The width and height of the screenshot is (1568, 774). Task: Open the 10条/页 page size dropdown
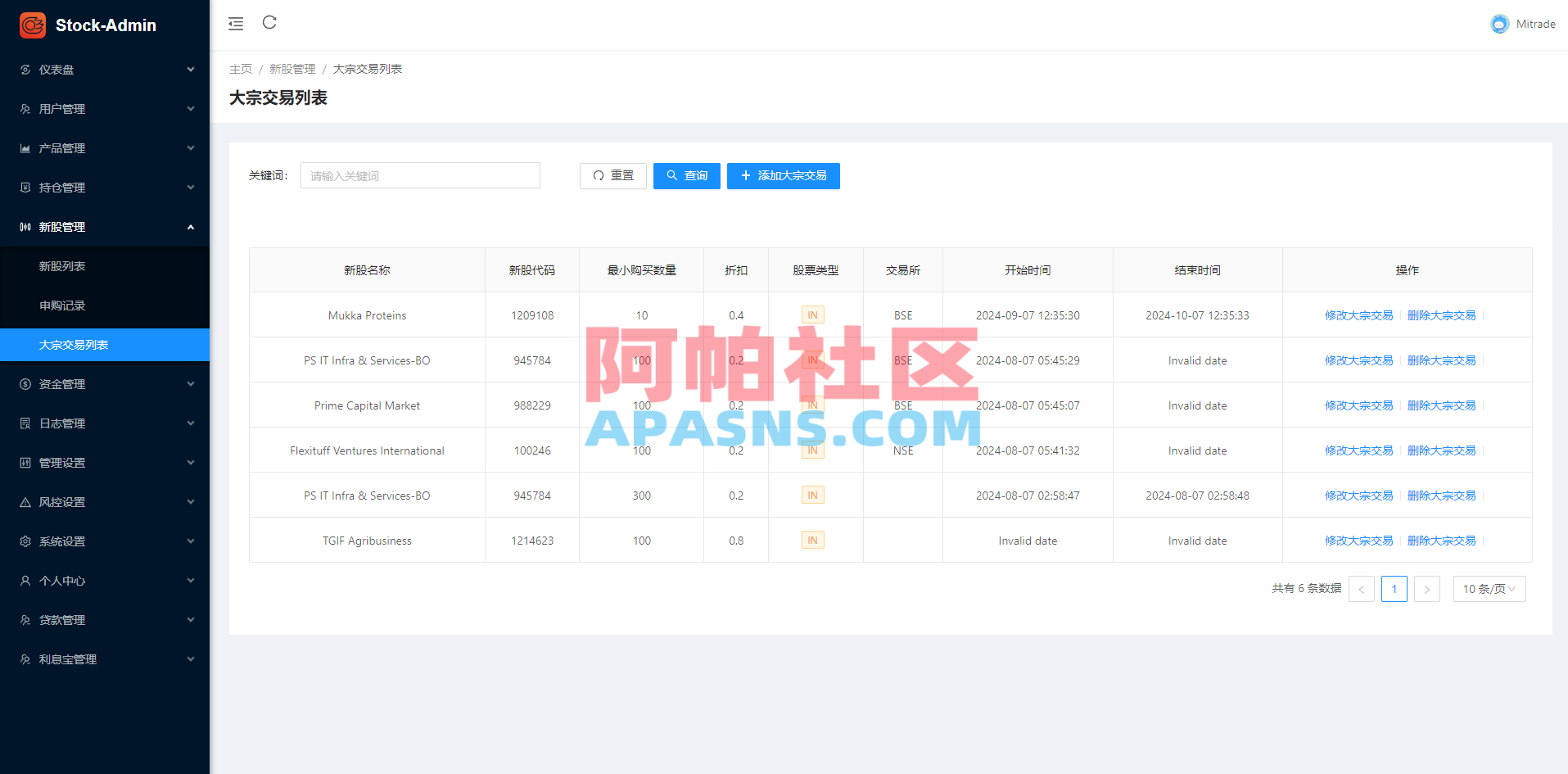tap(1489, 588)
